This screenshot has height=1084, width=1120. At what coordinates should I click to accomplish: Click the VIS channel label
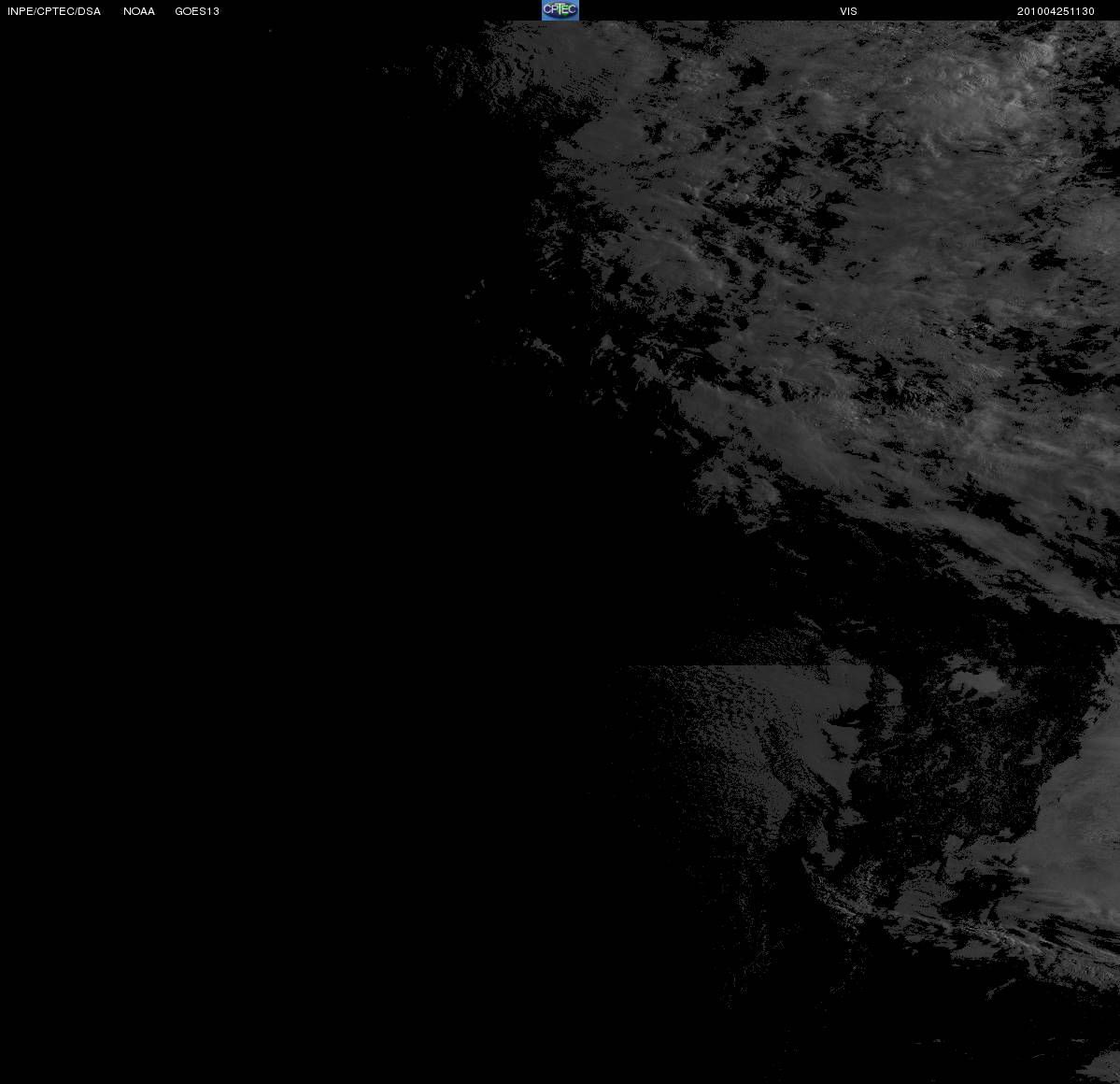(848, 11)
